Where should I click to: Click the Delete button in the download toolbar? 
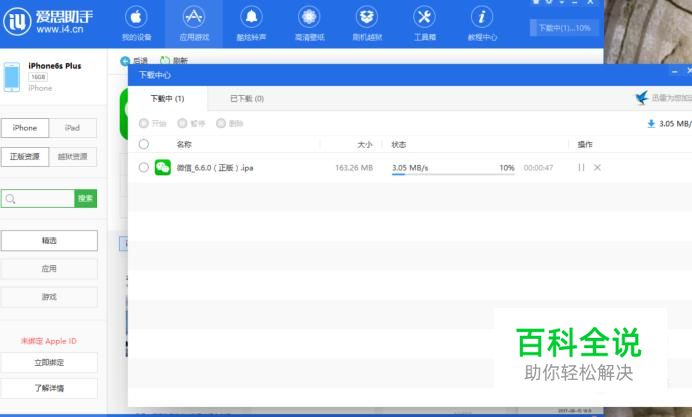pyautogui.click(x=230, y=124)
